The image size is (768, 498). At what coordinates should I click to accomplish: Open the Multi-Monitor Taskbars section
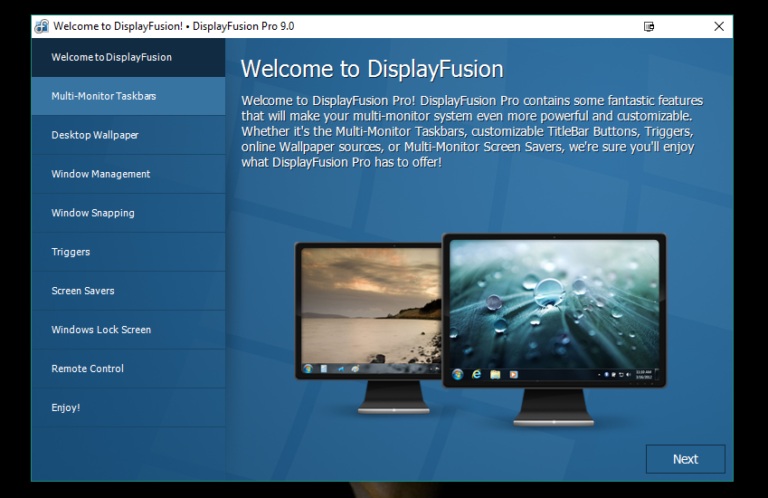(128, 96)
